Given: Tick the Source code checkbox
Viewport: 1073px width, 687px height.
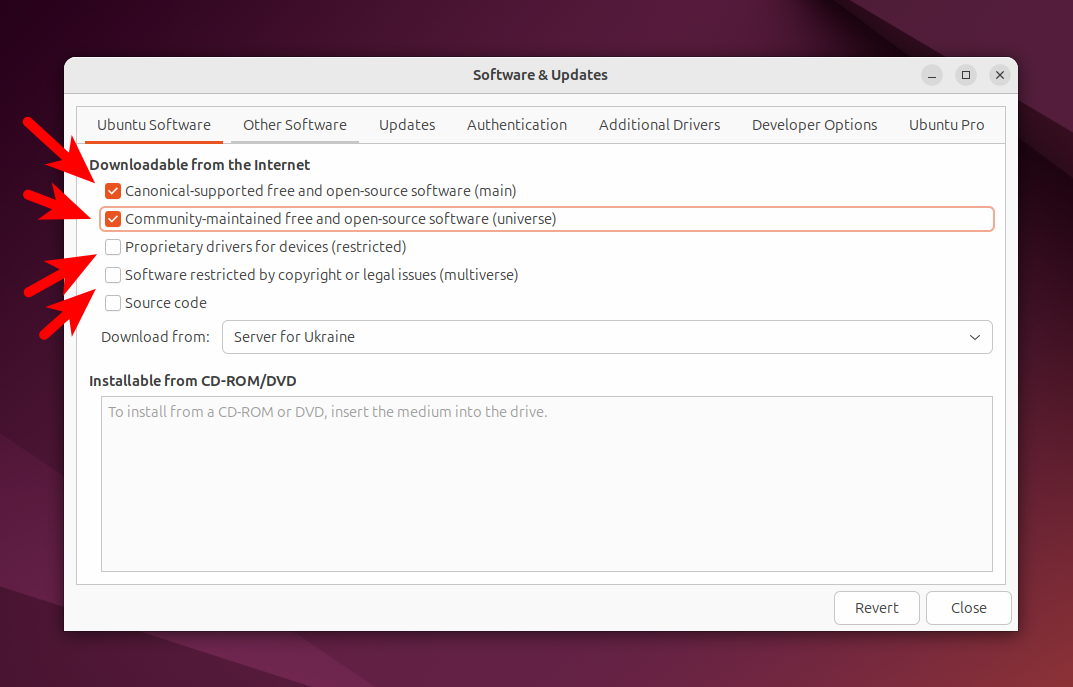Looking at the screenshot, I should pos(113,303).
